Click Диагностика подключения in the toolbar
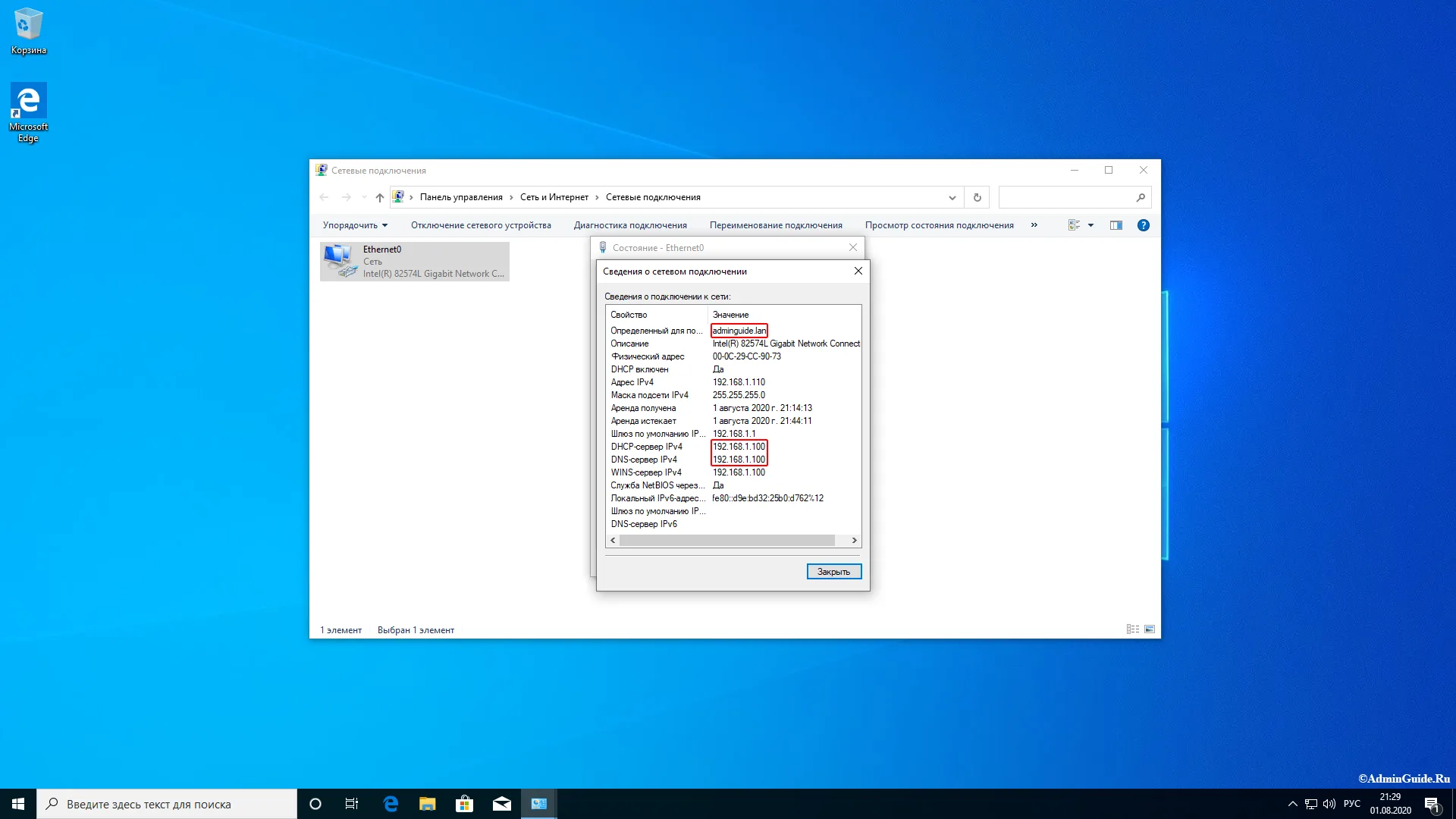Viewport: 1456px width, 819px height. 630,225
